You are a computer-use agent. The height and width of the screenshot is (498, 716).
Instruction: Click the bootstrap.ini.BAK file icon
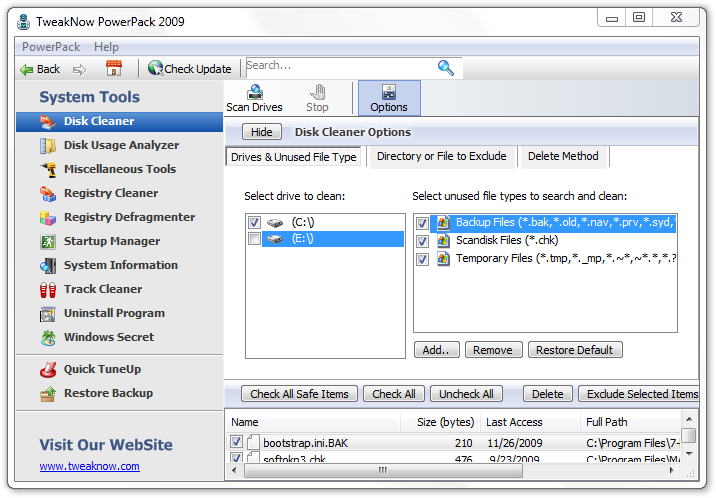[253, 442]
